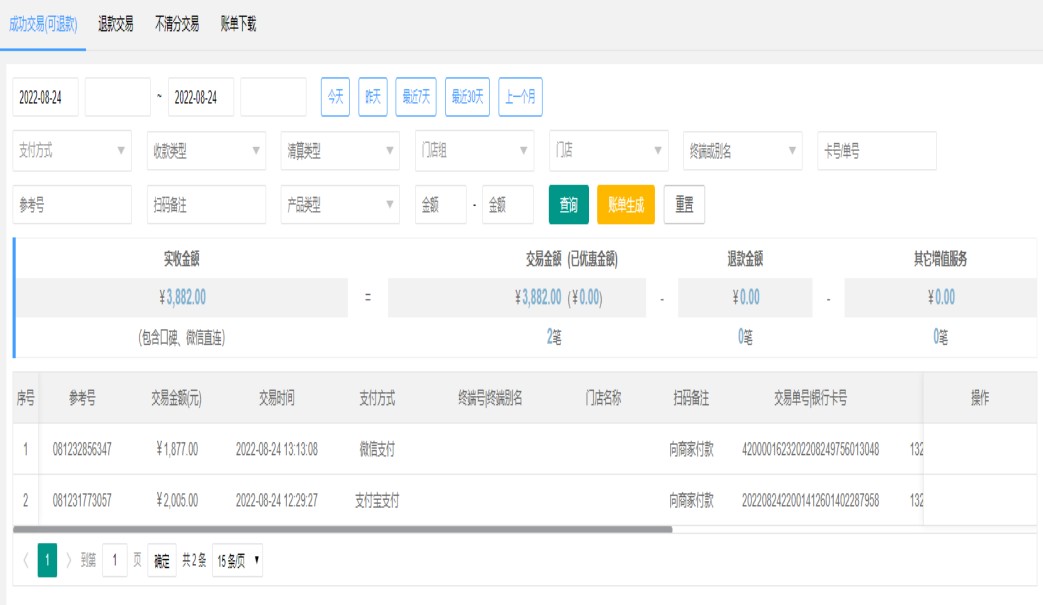Focus the 卡号/单号 input field
The image size is (1043, 605).
[x=877, y=151]
